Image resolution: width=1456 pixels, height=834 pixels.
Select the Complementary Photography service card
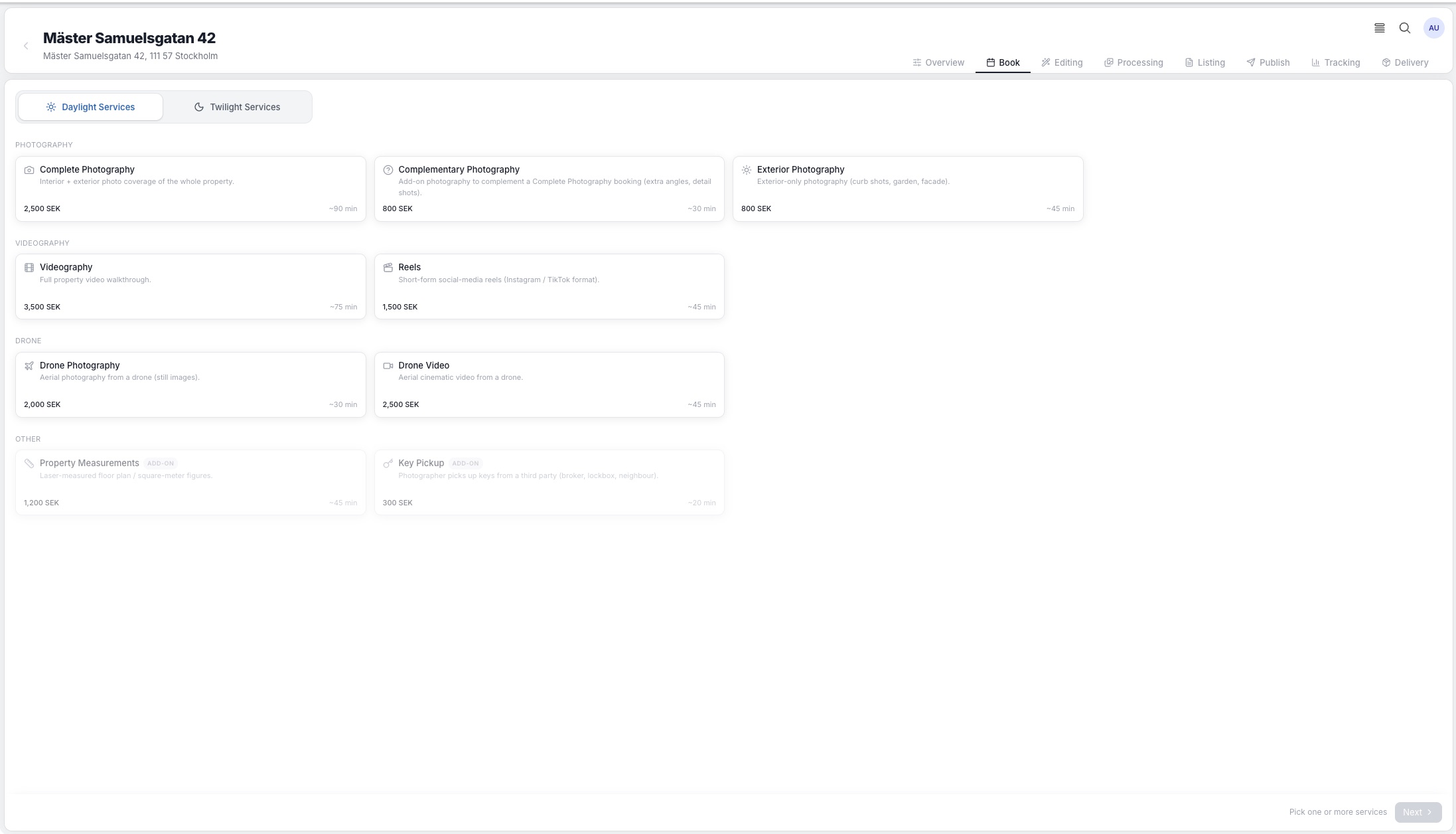(x=549, y=189)
